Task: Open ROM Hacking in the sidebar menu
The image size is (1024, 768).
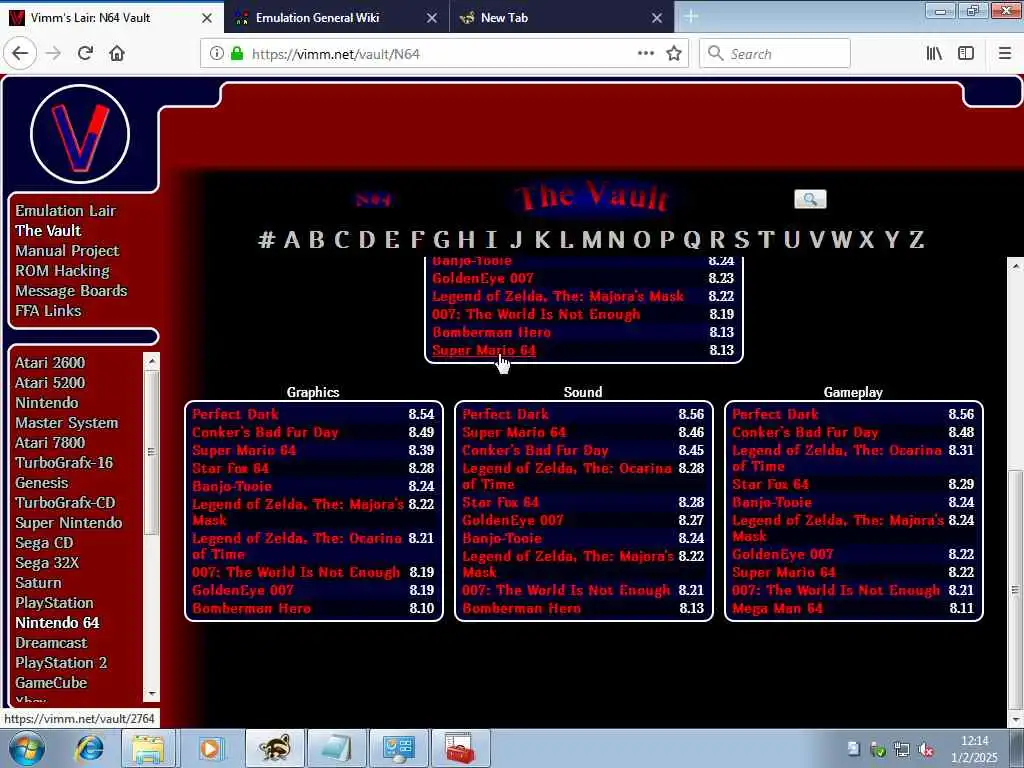Action: click(63, 271)
